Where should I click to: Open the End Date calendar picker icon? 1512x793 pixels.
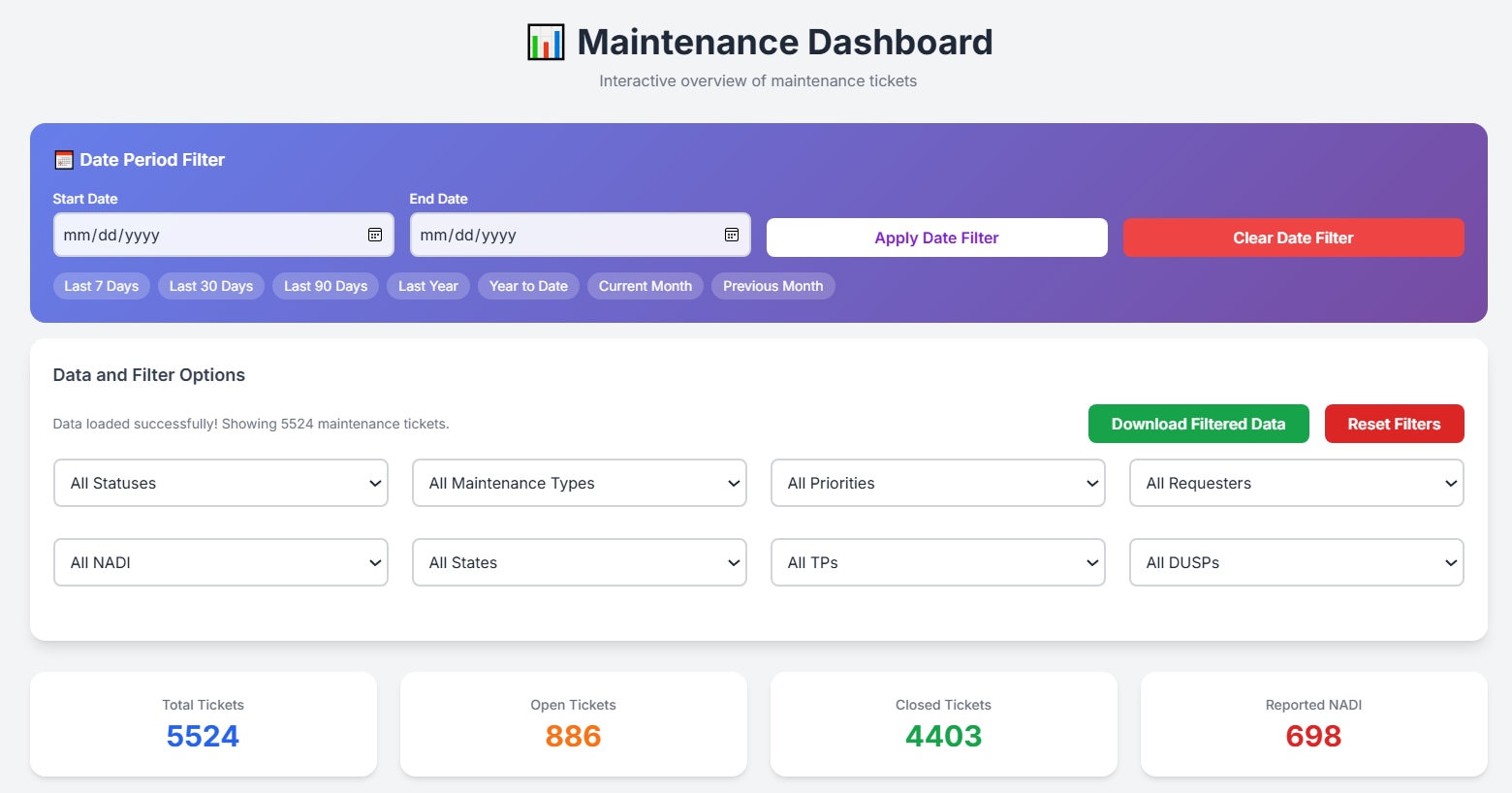(732, 235)
